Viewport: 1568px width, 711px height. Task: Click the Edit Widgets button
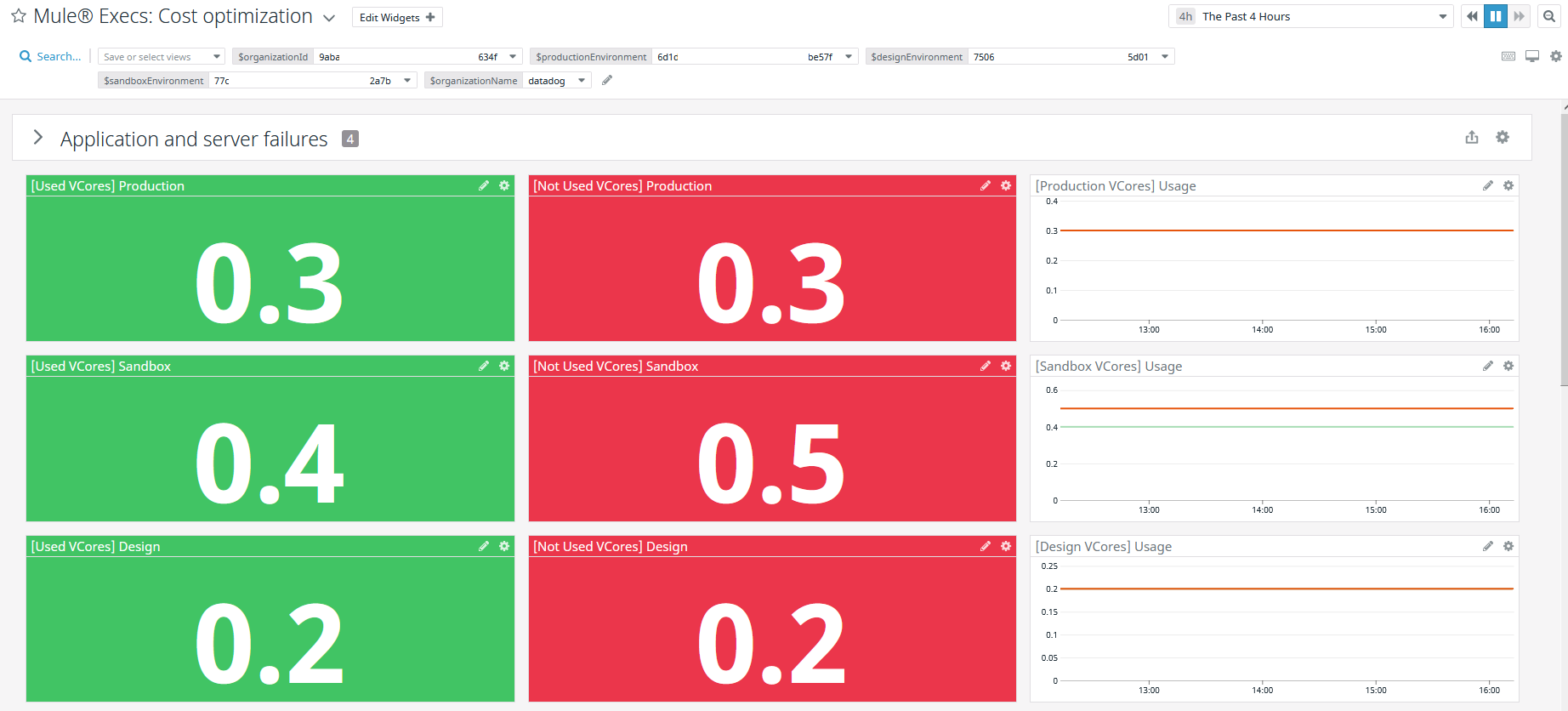(x=396, y=17)
